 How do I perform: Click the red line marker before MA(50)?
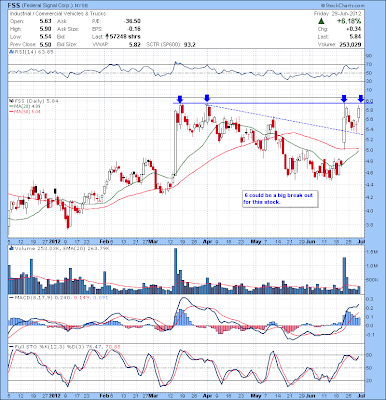11,112
